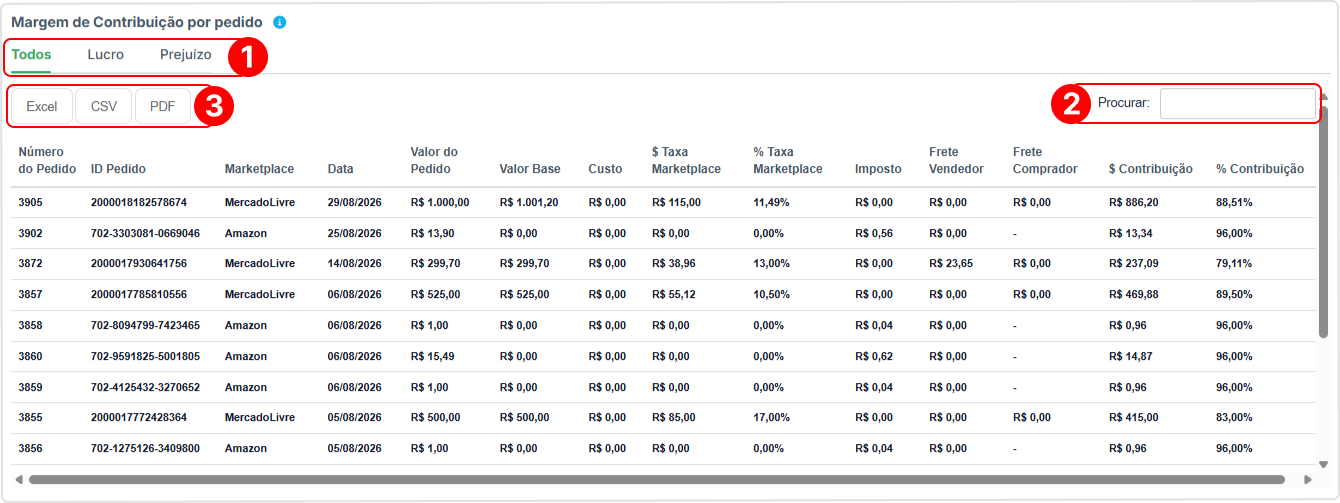1340x503 pixels.
Task: Select order ID 2000018182578674 cell
Action: coord(138,202)
